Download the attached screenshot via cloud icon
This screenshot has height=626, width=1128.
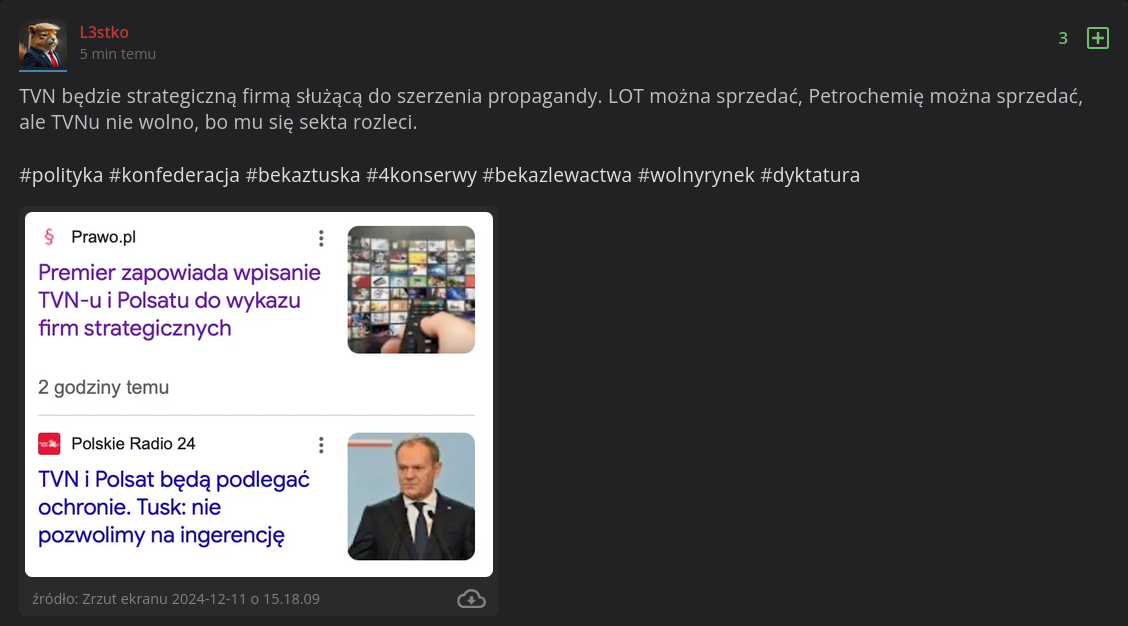click(x=471, y=599)
